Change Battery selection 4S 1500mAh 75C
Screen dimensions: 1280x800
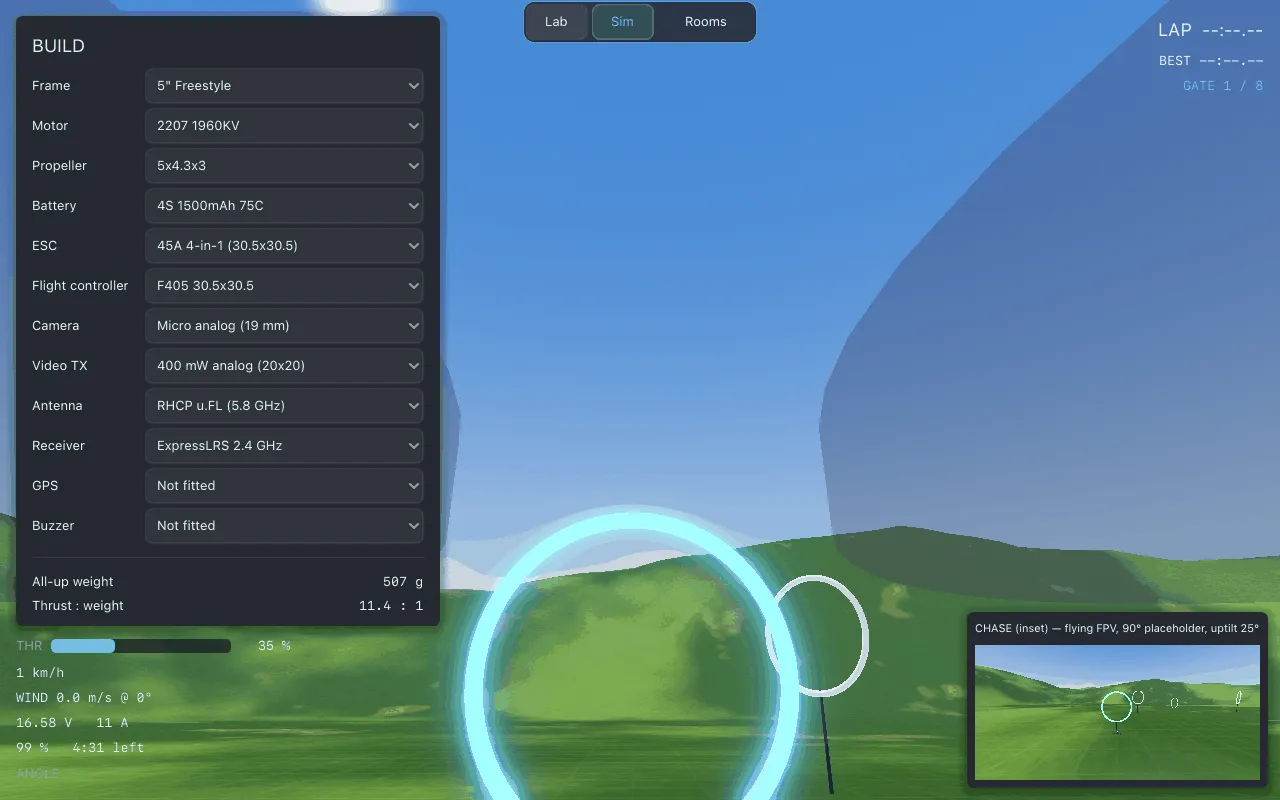pos(284,206)
